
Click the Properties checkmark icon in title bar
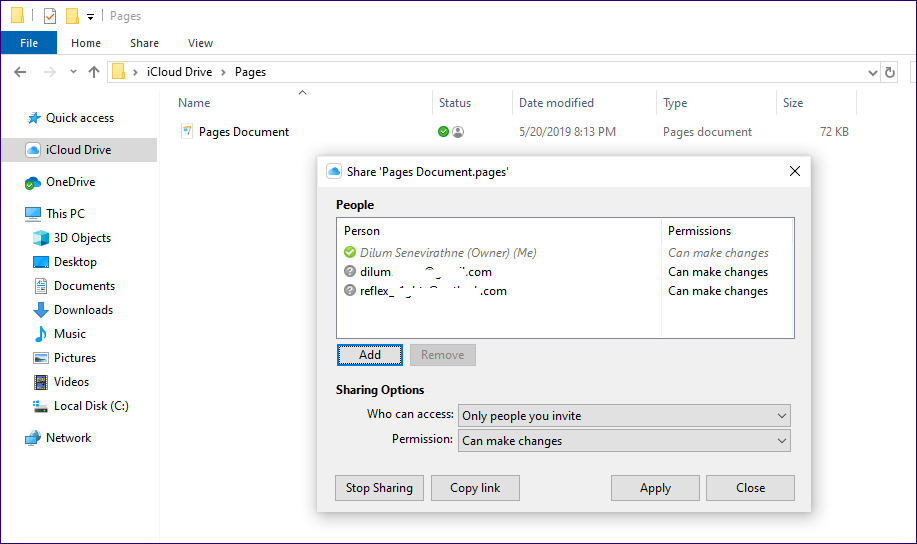tap(50, 16)
